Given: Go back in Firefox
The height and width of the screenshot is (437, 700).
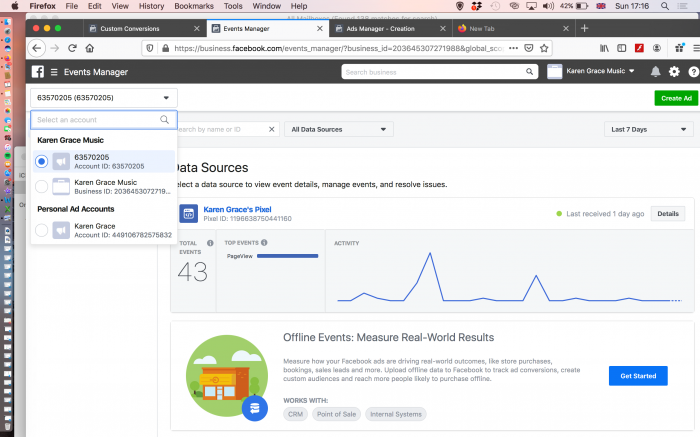Looking at the screenshot, I should (37, 48).
